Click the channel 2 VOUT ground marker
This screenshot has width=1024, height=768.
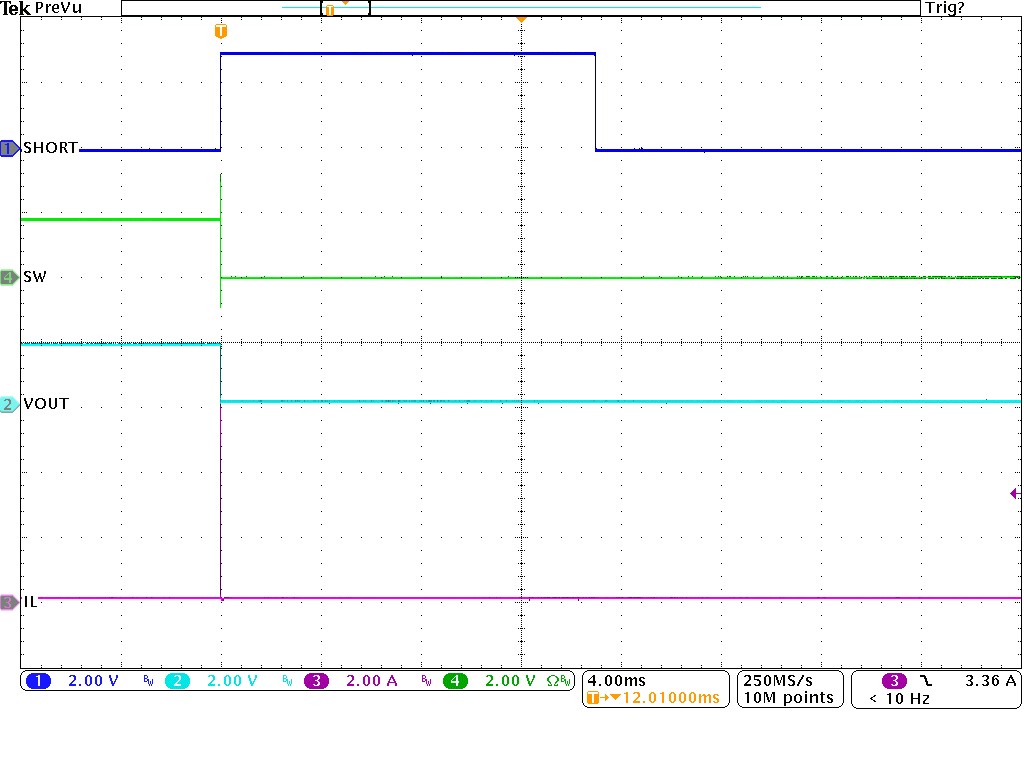pyautogui.click(x=9, y=404)
